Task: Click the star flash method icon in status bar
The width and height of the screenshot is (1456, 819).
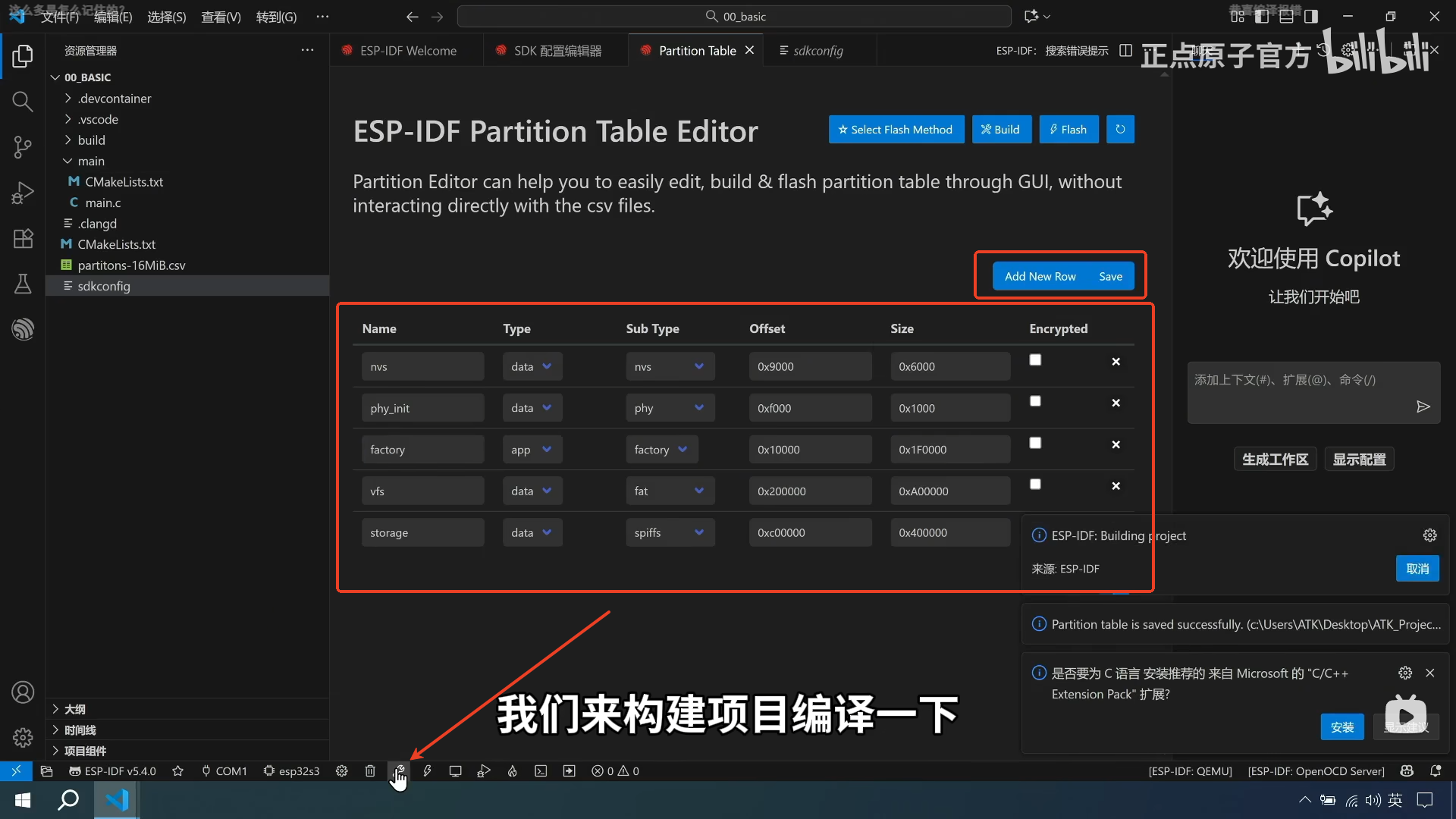Action: (x=178, y=771)
